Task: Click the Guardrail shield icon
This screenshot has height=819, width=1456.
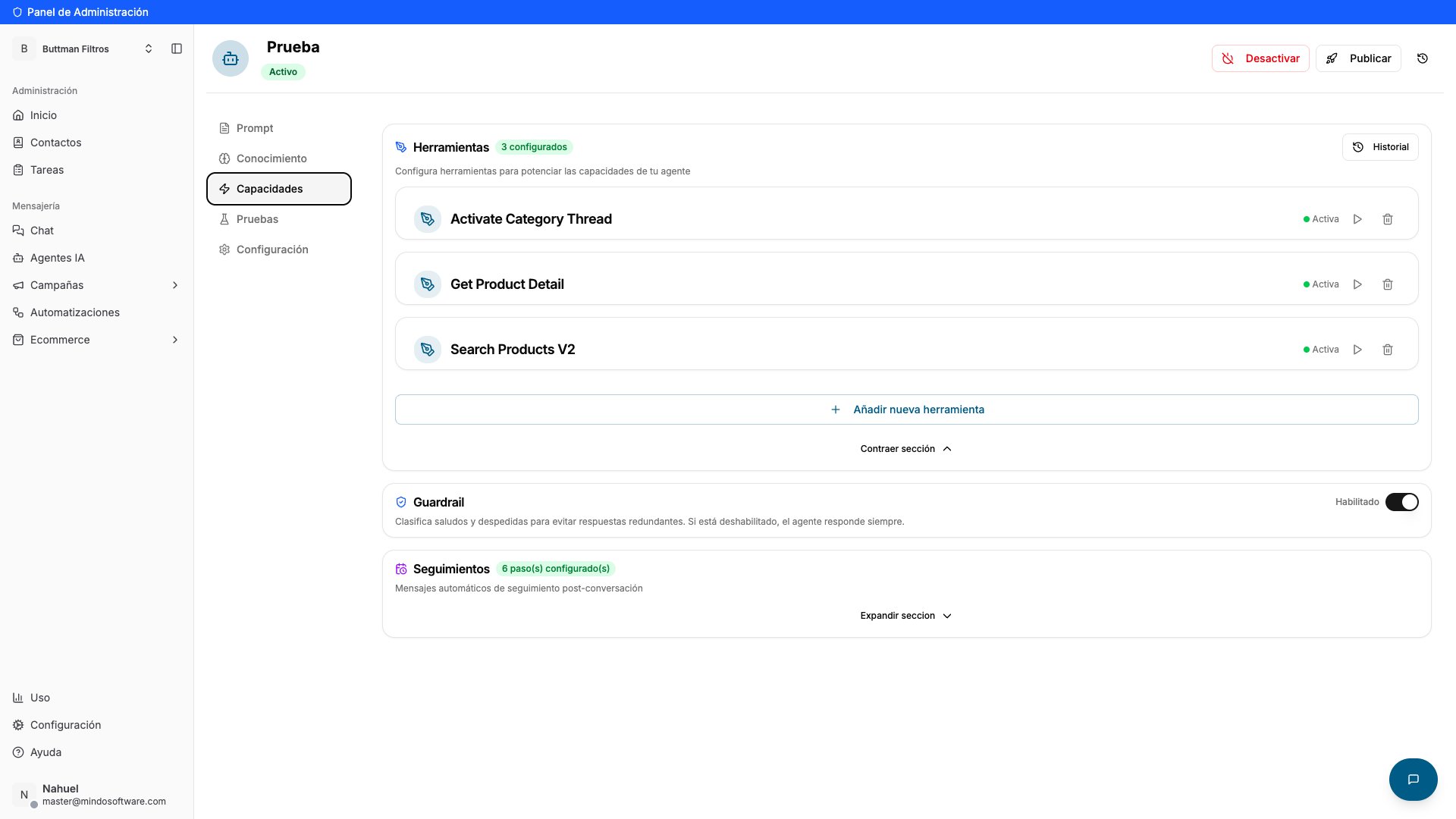Action: coord(401,502)
